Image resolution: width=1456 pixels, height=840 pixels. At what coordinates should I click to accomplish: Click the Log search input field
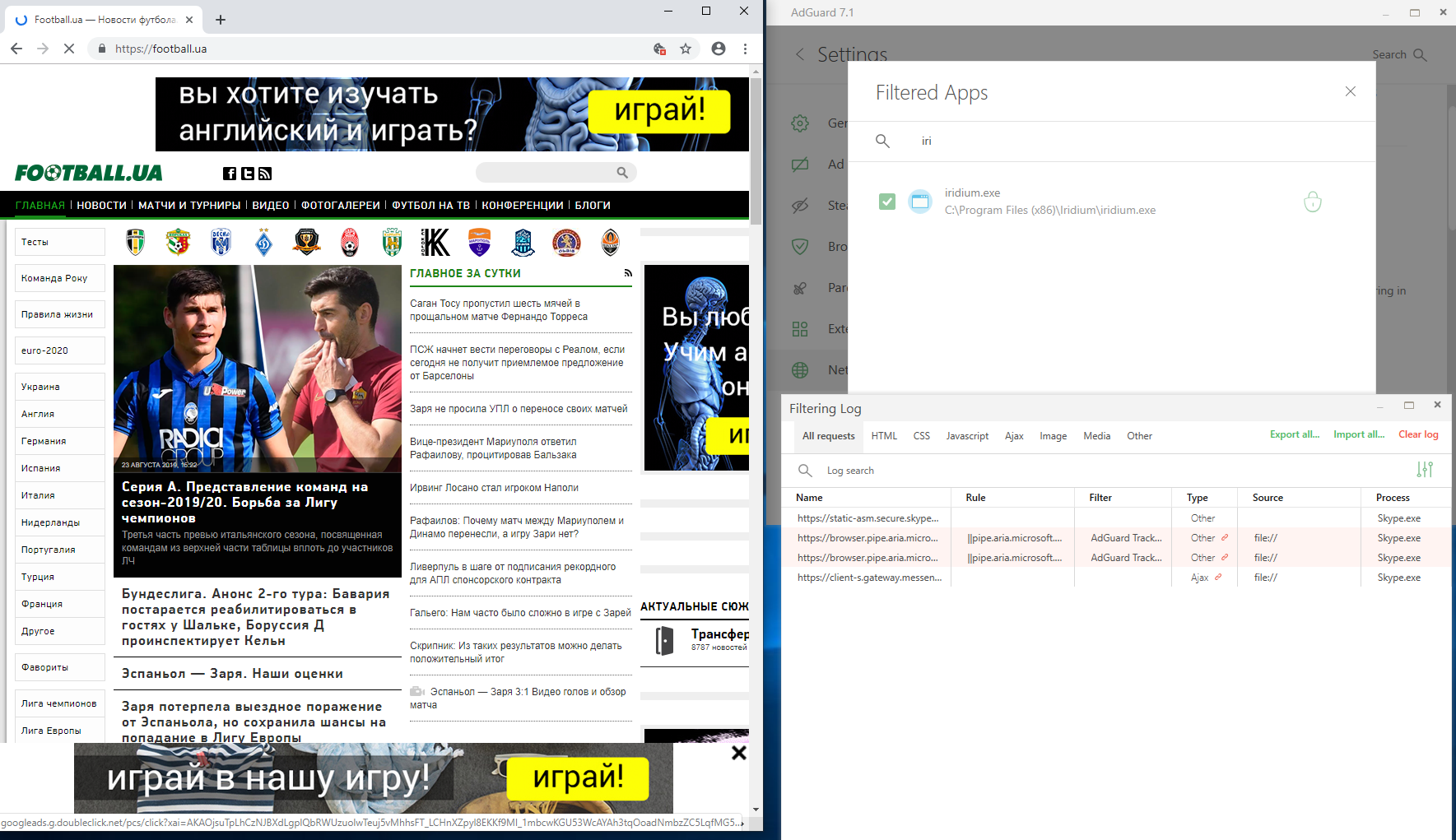(905, 470)
